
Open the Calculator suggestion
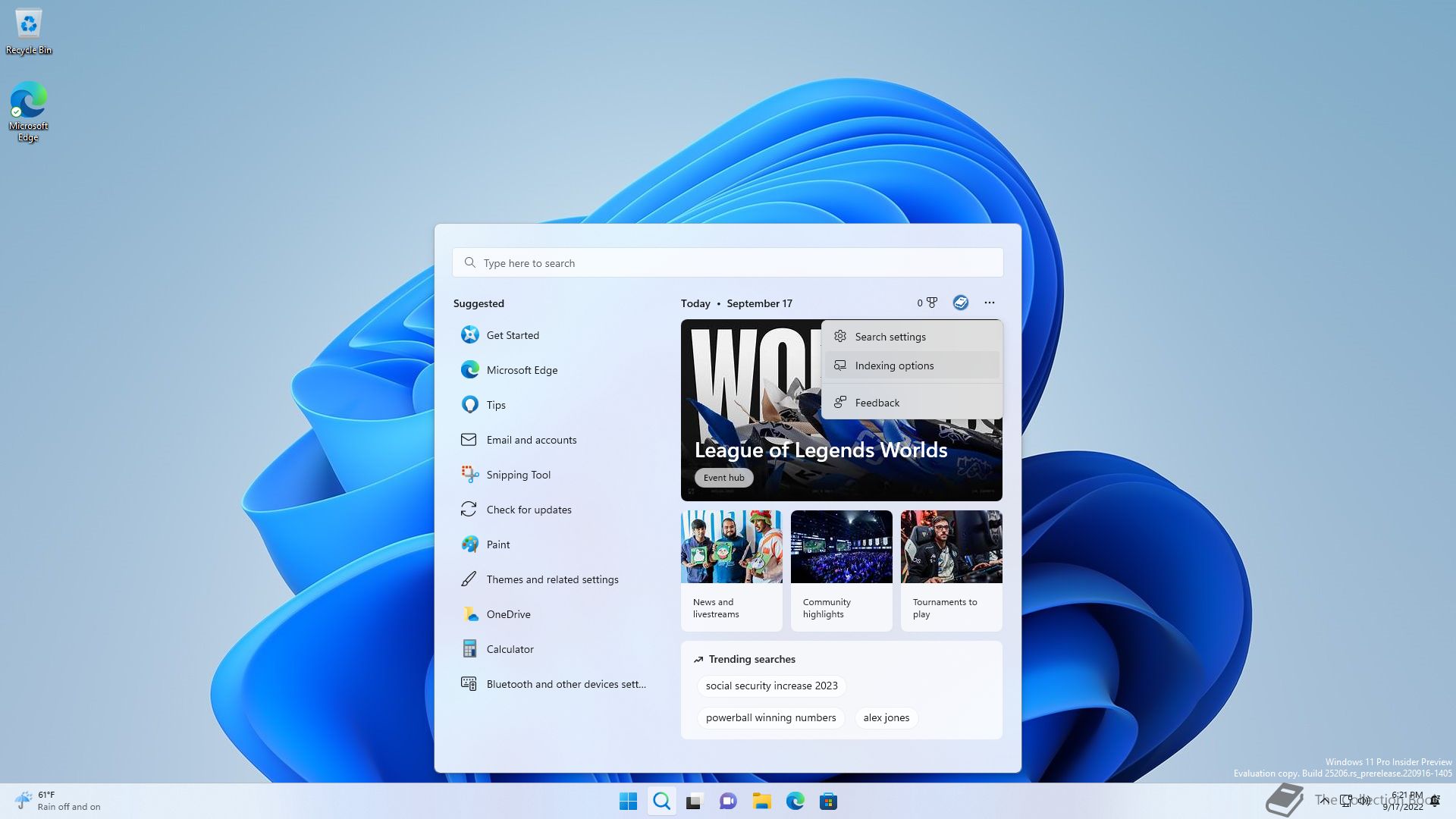pos(510,648)
